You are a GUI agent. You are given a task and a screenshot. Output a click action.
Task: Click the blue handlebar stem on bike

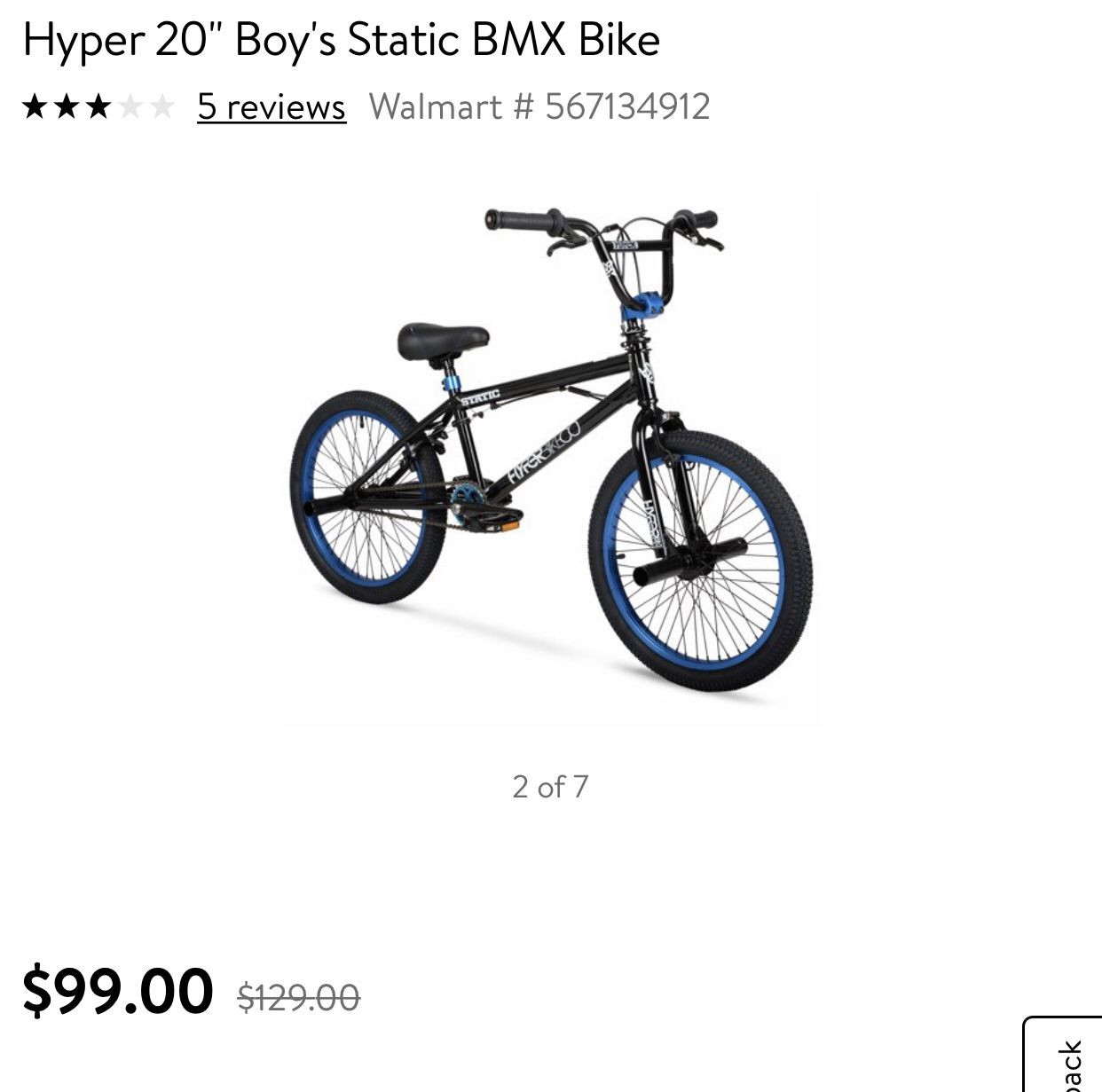coord(642,307)
